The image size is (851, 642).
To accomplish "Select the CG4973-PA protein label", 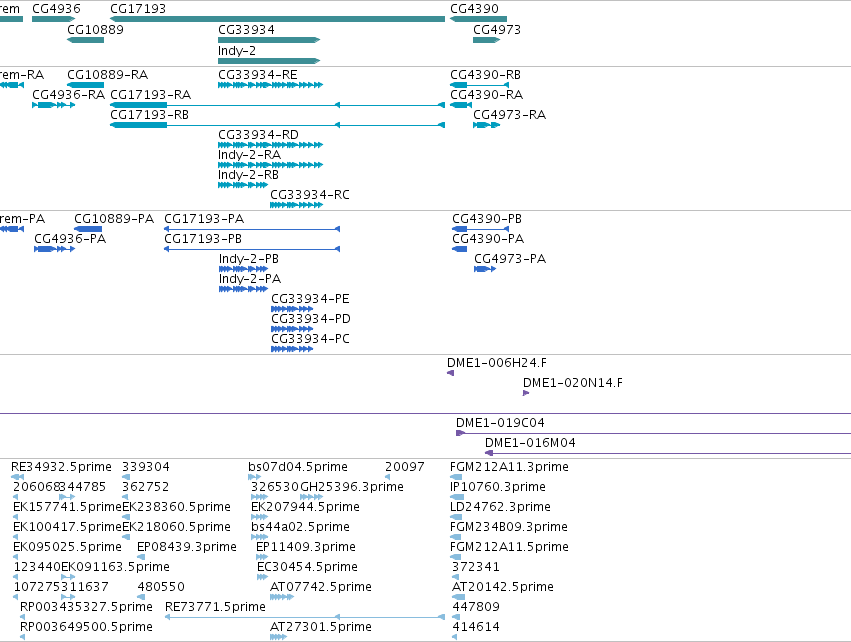I will [x=510, y=259].
